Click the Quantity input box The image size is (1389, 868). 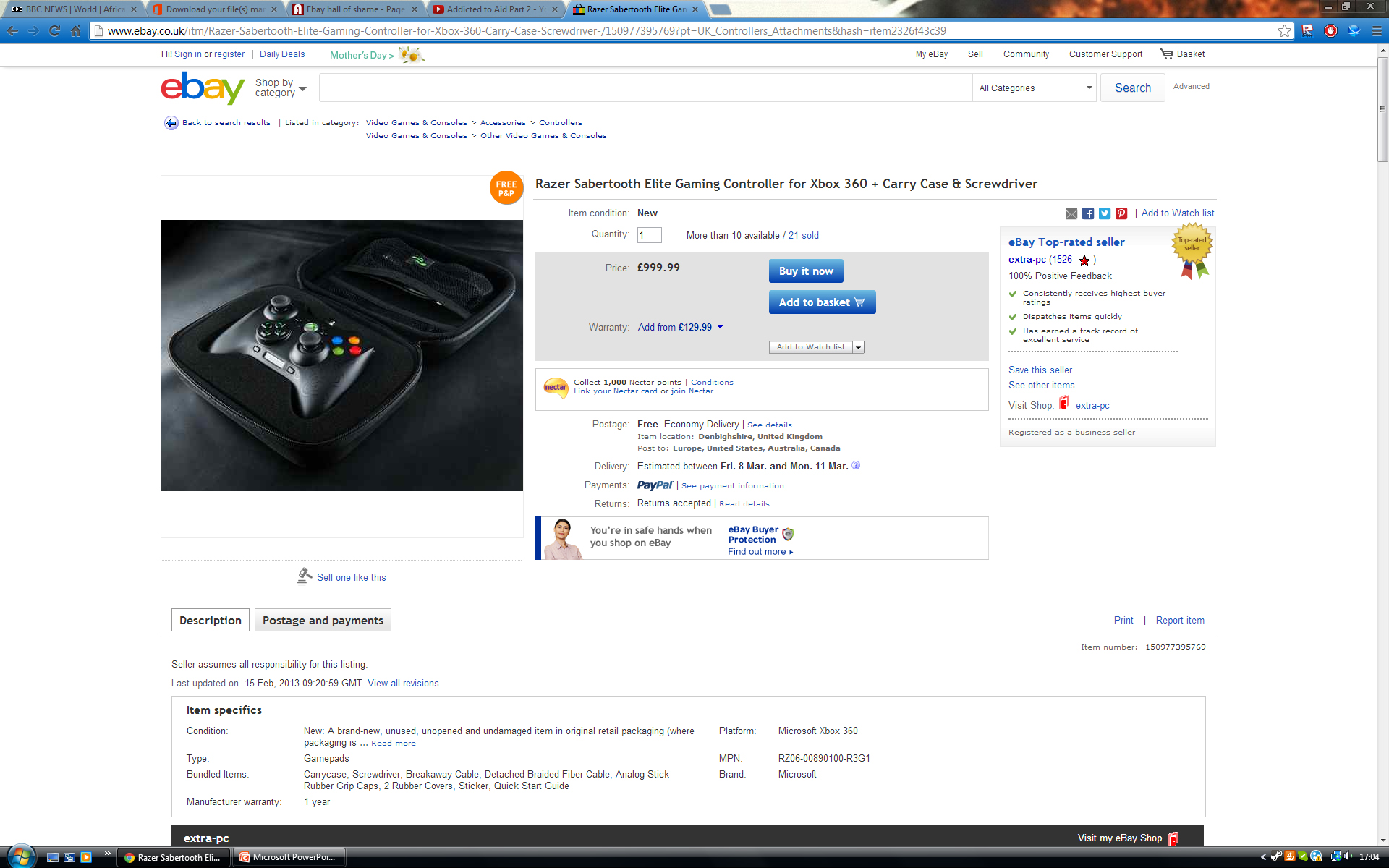coord(649,235)
